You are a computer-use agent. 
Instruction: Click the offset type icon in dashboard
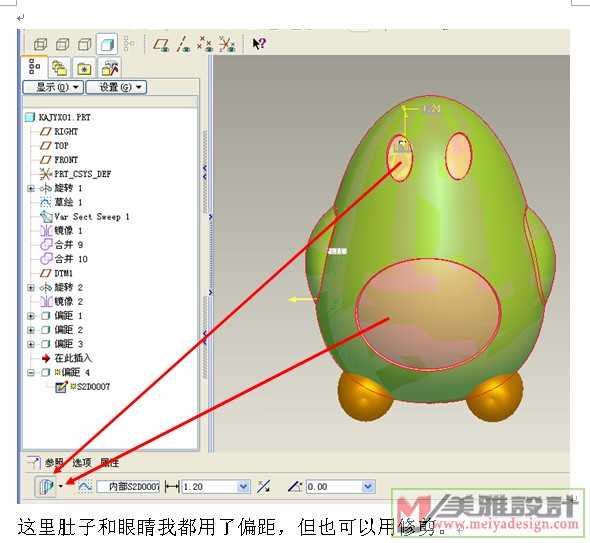pyautogui.click(x=46, y=487)
